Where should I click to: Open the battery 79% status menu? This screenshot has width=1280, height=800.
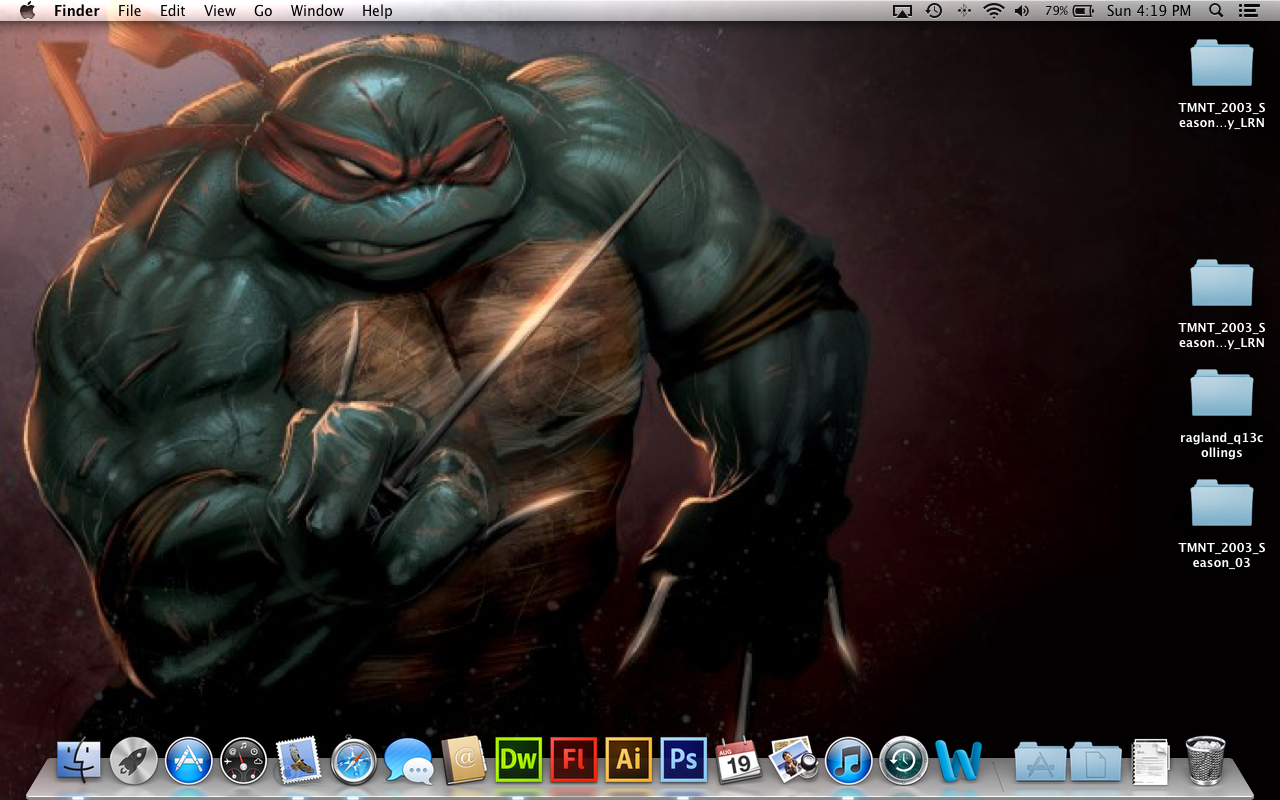[1070, 11]
